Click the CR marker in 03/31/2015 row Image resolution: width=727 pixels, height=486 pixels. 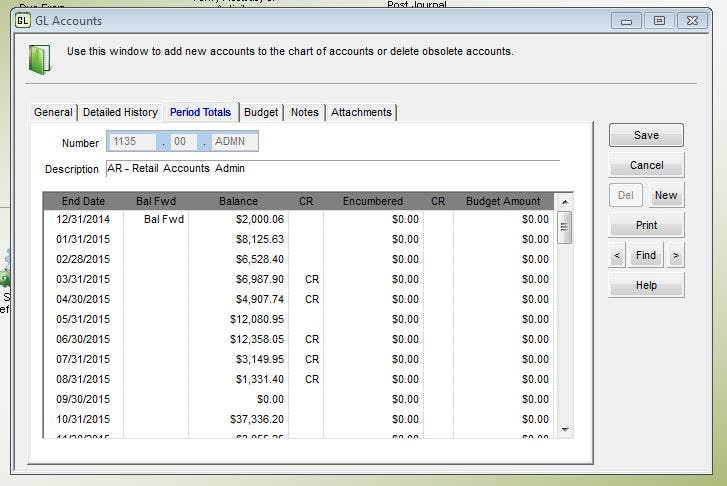[312, 279]
